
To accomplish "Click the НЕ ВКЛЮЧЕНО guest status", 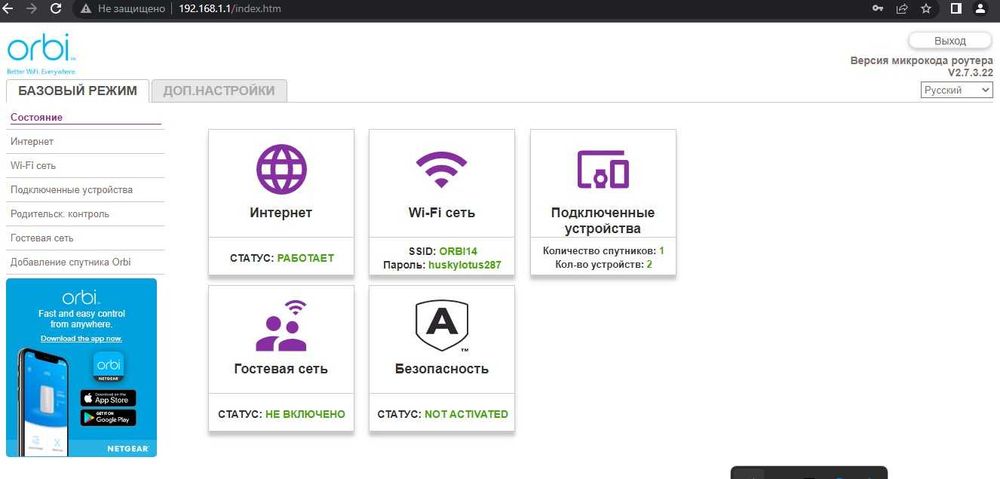I will pos(305,414).
